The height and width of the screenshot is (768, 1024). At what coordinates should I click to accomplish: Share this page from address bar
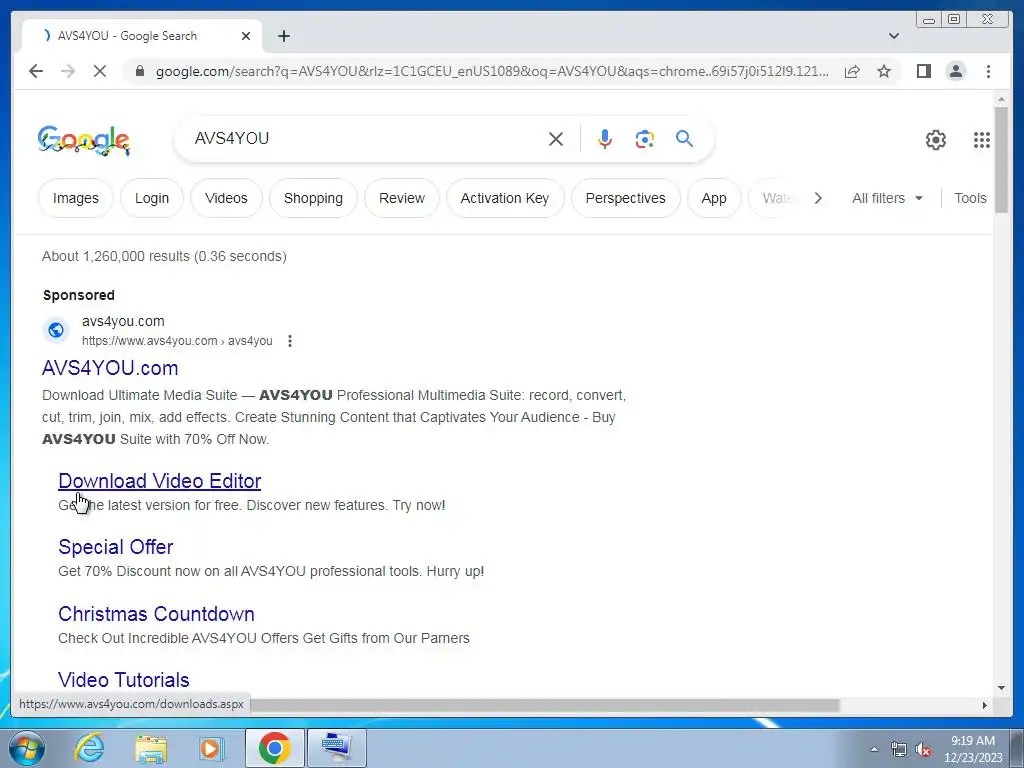pos(852,71)
